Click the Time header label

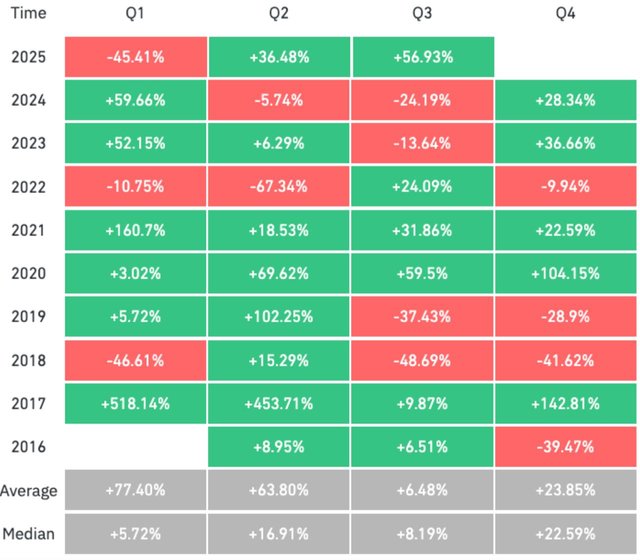tap(27, 15)
